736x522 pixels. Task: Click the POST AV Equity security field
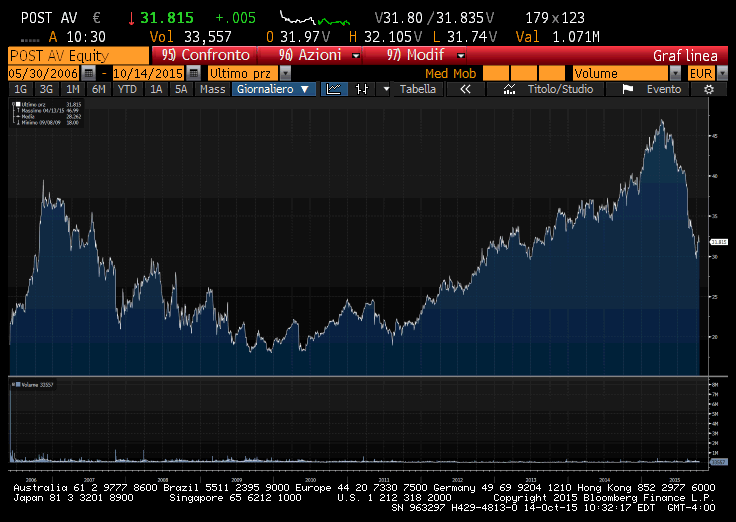78,56
